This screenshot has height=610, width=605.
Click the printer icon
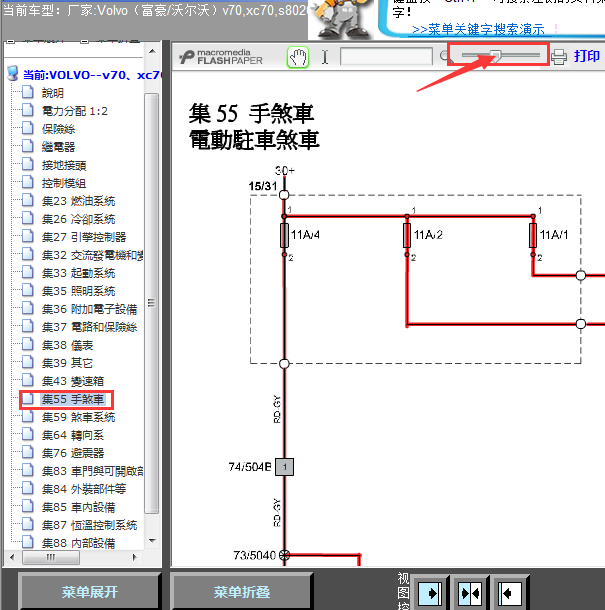point(559,57)
